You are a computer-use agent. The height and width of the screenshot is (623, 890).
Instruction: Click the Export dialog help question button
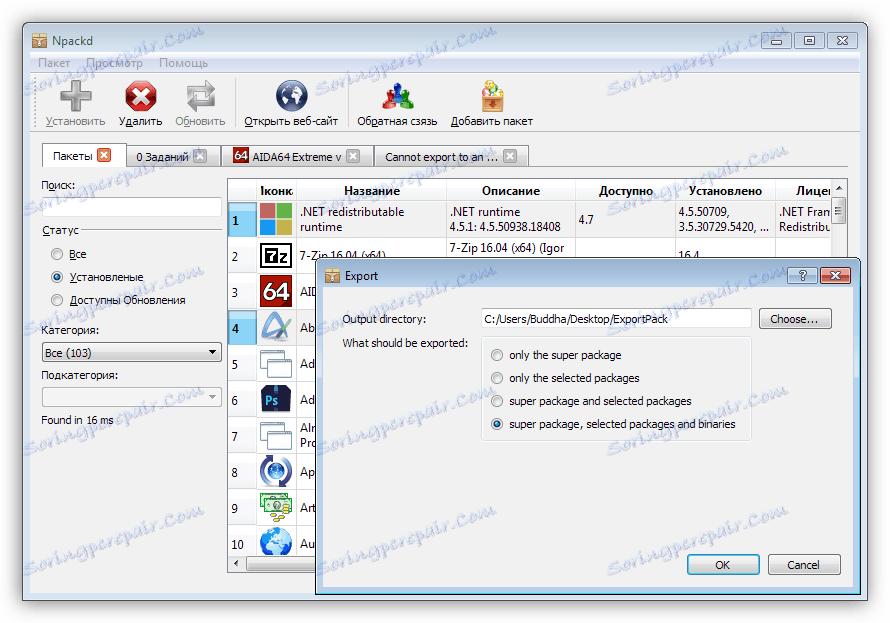click(803, 276)
